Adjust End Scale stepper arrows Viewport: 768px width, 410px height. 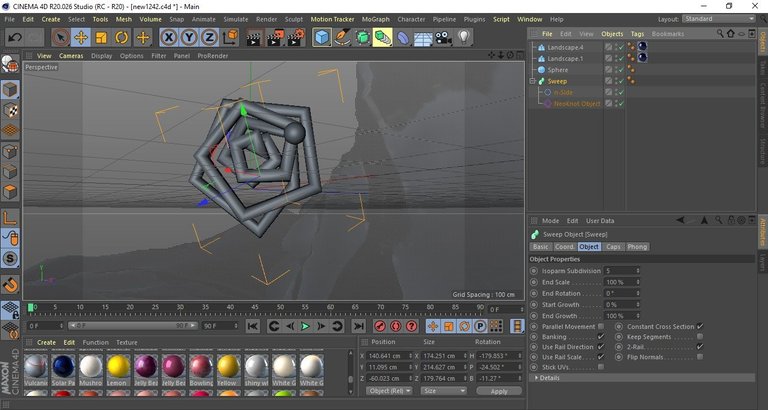638,282
